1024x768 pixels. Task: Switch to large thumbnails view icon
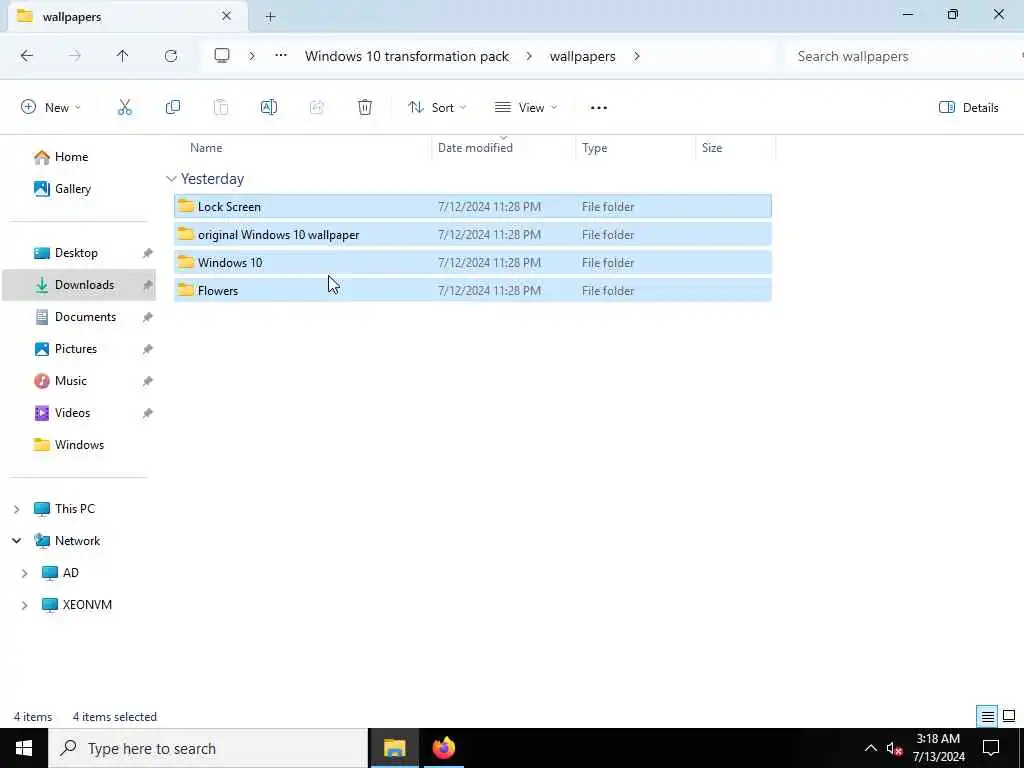point(1009,716)
